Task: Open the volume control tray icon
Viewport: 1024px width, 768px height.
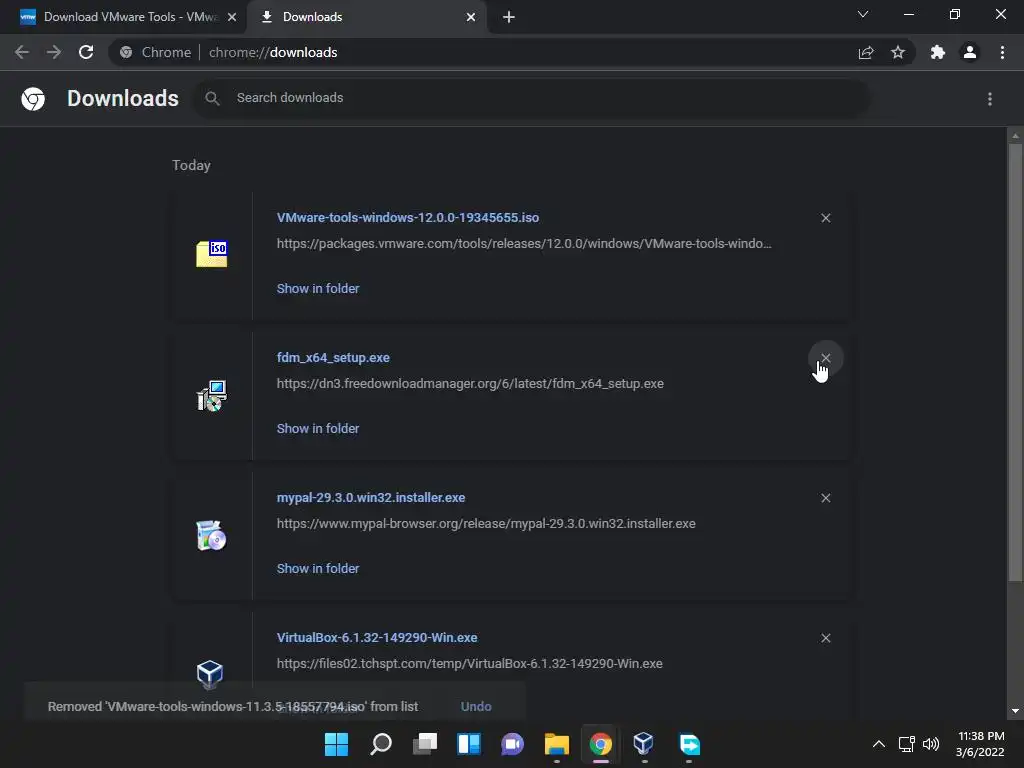Action: click(931, 744)
